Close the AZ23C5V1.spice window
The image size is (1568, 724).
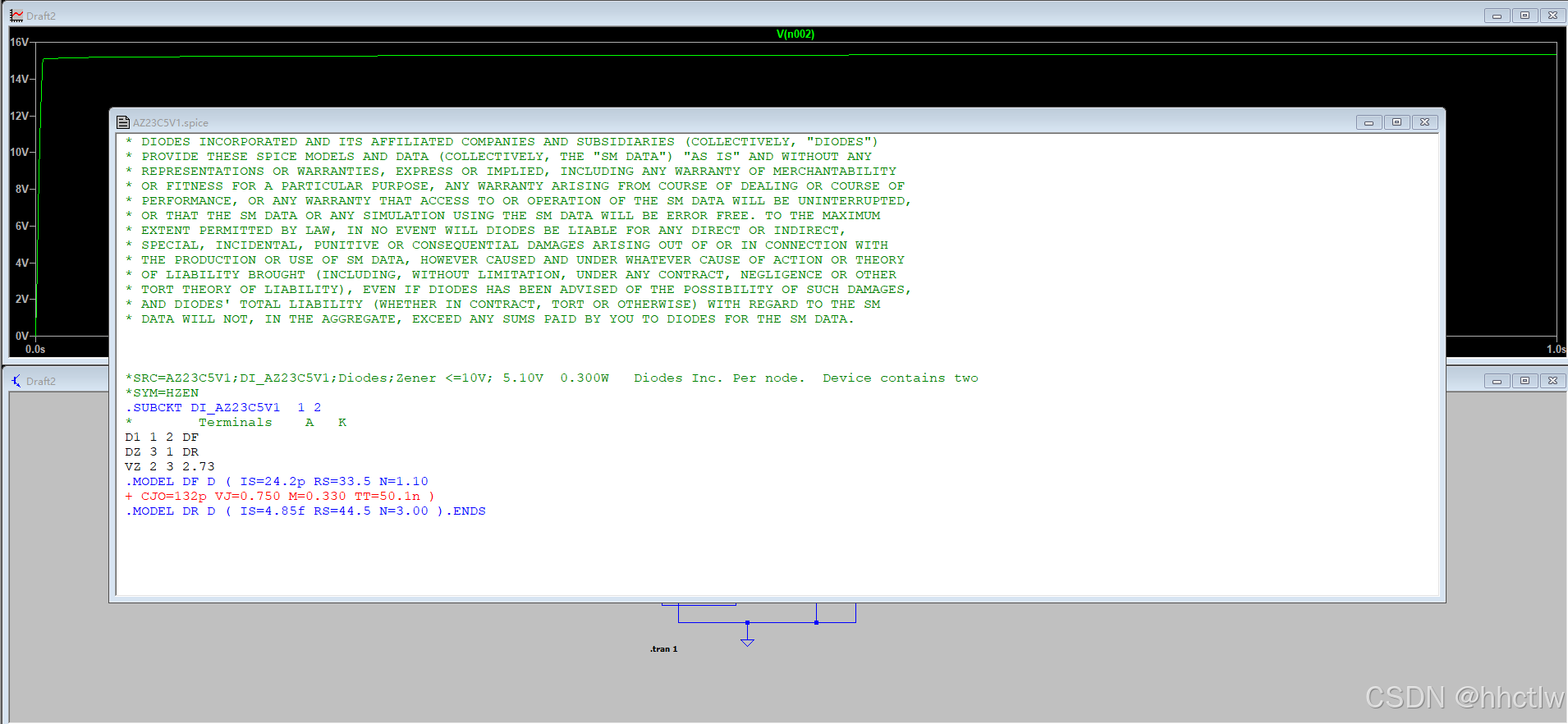1424,122
